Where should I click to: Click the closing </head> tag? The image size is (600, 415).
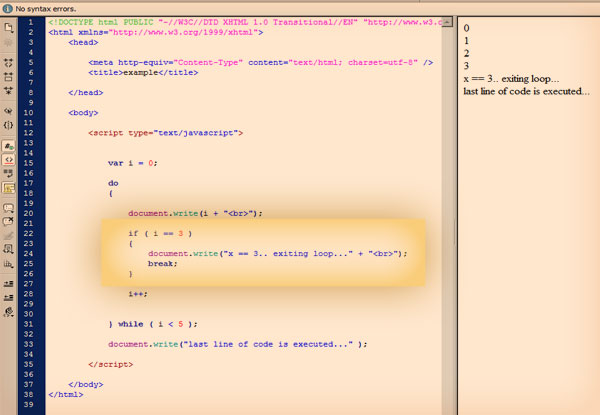86,93
